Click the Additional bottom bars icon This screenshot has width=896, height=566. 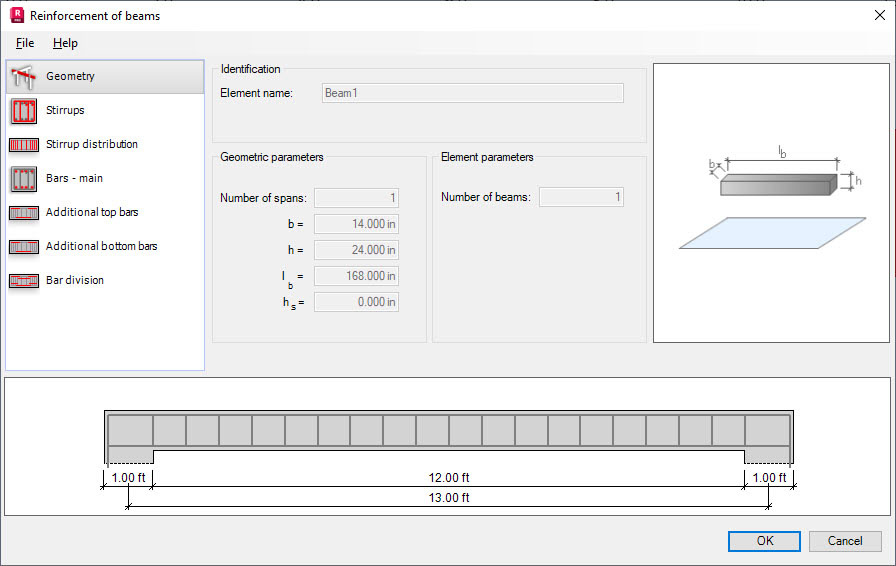click(x=24, y=247)
